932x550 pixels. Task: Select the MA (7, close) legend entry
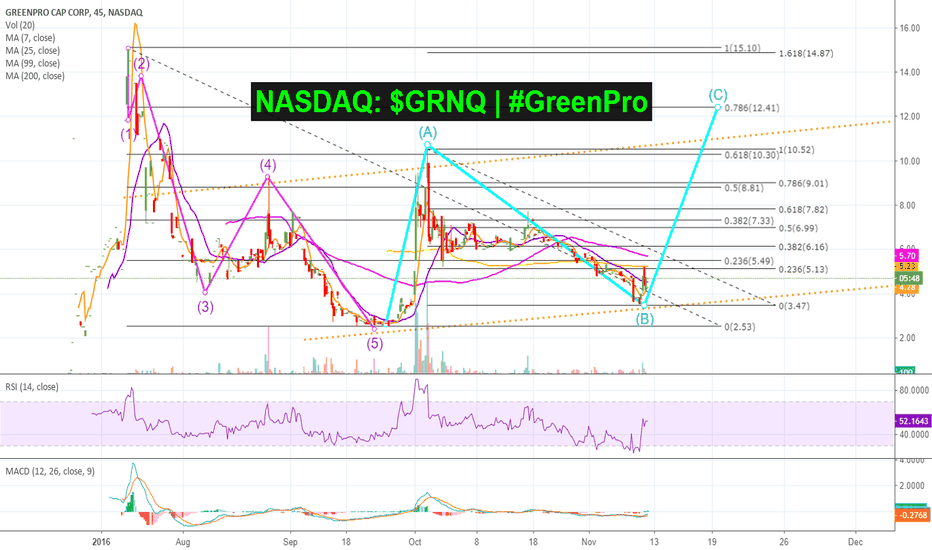click(x=30, y=37)
